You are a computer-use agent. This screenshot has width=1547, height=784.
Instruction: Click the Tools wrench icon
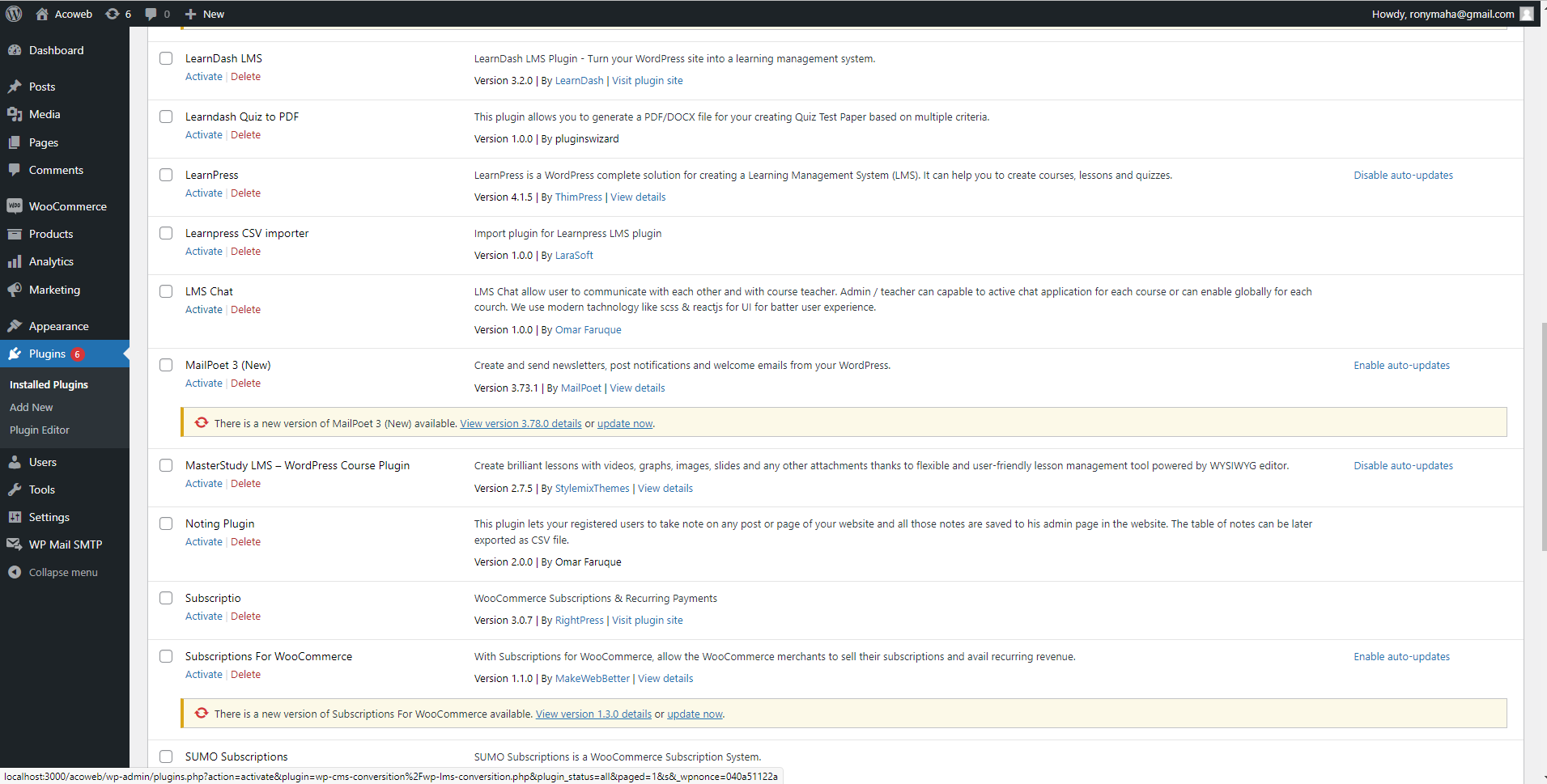point(15,489)
